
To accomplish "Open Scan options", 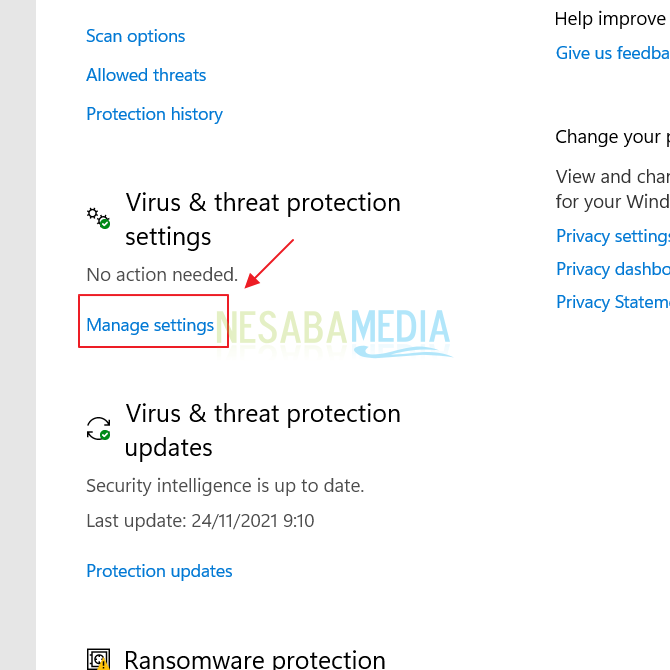I will [x=135, y=36].
